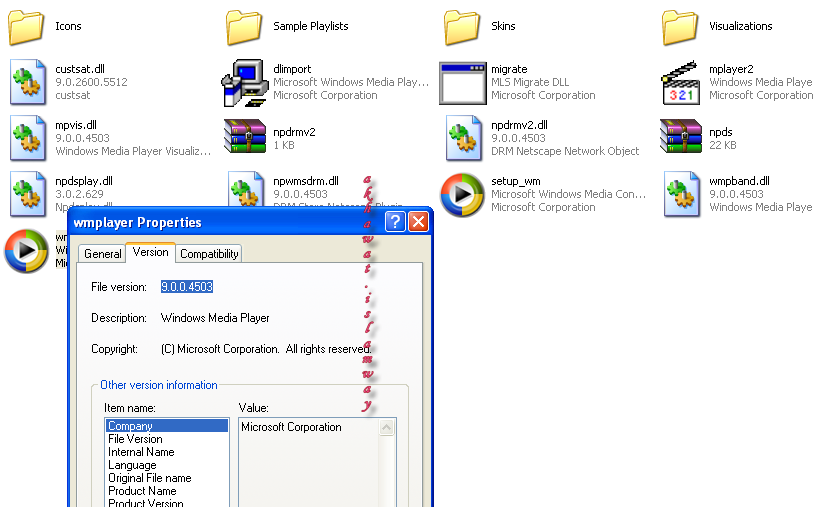813x507 pixels.
Task: Click the Microsoft Corporation value text
Action: (x=291, y=427)
